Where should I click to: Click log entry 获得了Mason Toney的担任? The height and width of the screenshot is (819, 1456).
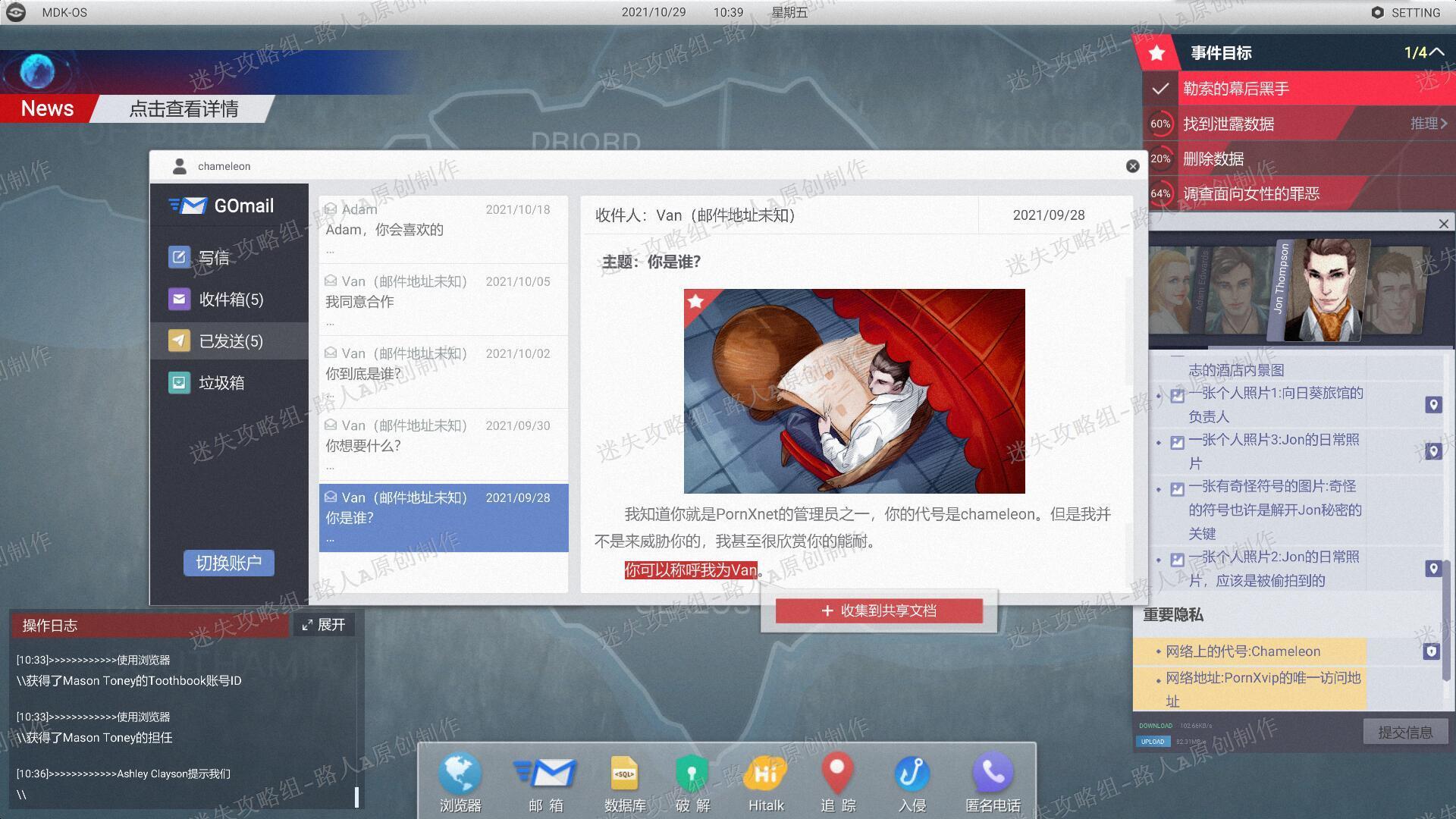coord(94,737)
